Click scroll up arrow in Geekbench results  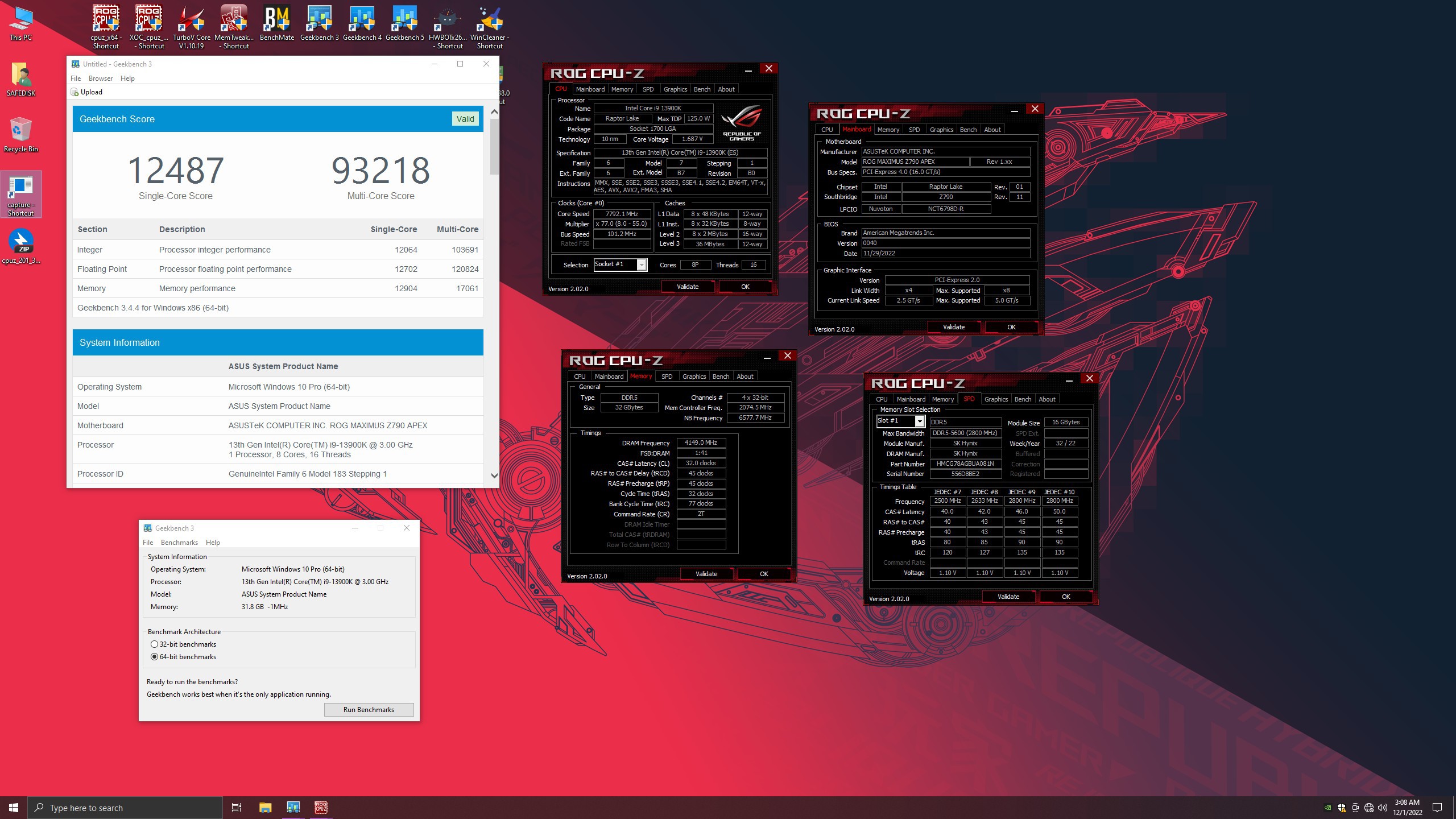494,112
